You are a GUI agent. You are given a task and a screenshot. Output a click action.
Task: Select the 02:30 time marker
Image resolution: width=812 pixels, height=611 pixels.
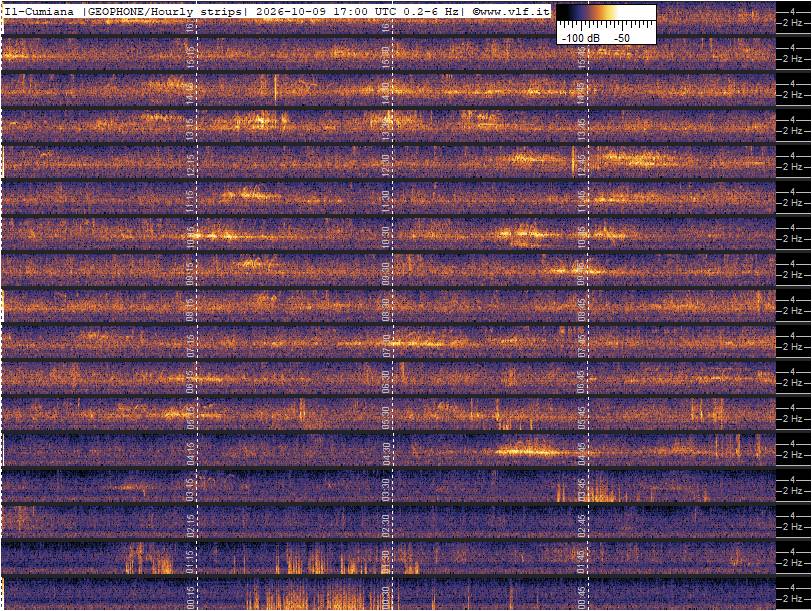point(385,526)
